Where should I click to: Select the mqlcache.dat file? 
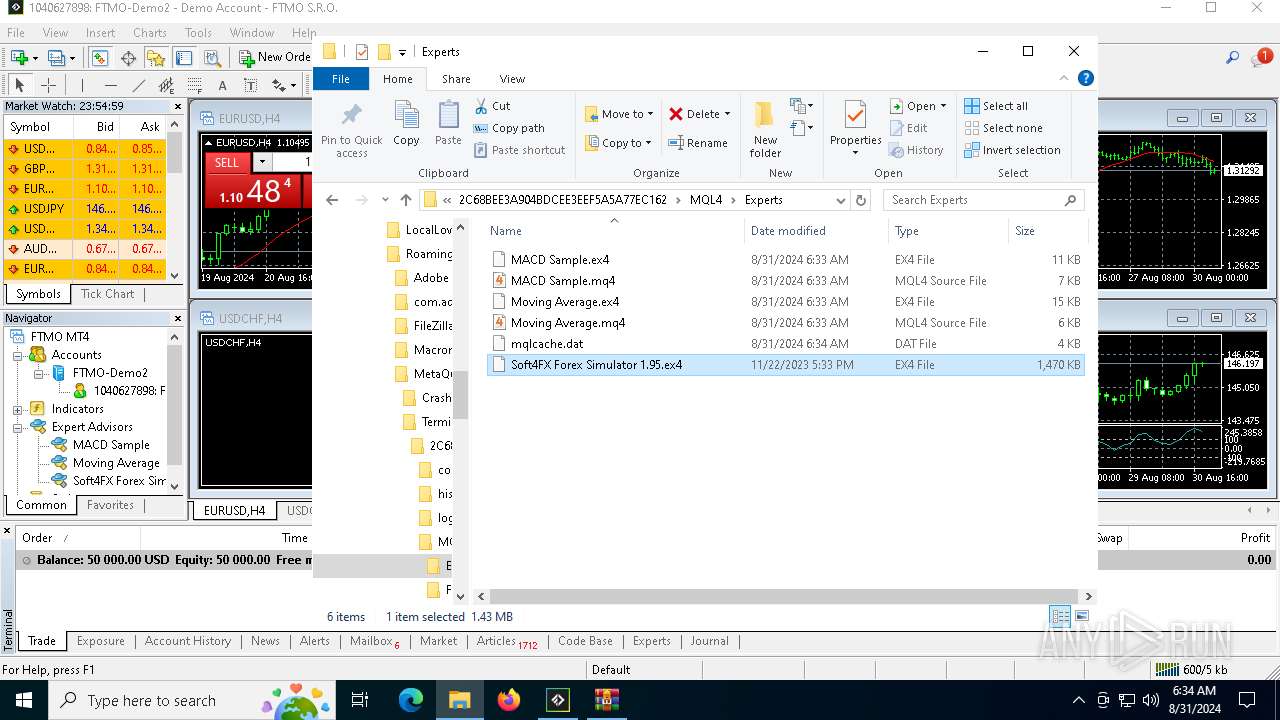pos(785,344)
